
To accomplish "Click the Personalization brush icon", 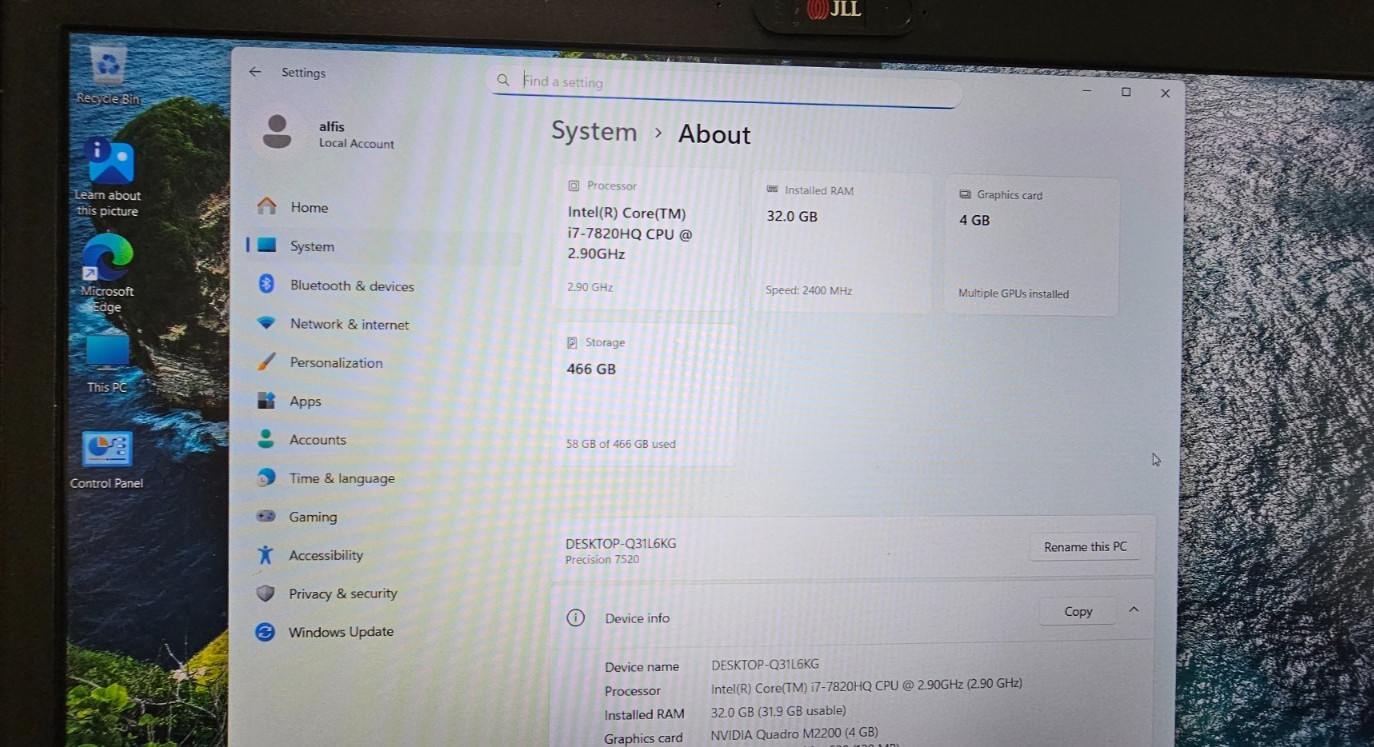I will point(266,361).
